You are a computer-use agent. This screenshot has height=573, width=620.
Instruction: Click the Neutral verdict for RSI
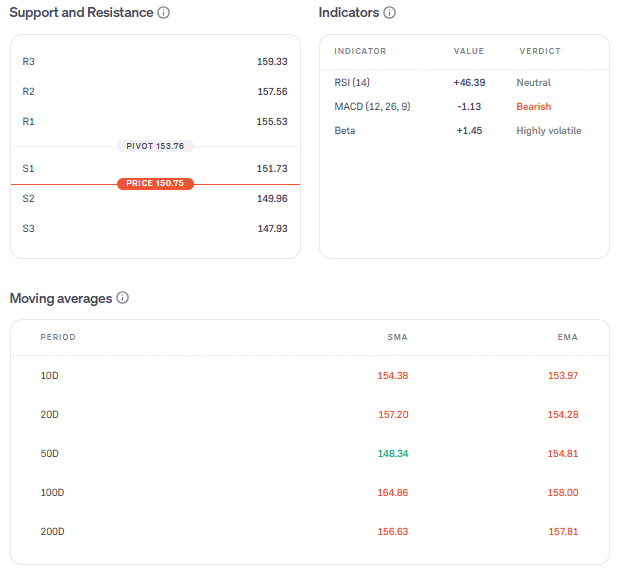click(x=533, y=83)
